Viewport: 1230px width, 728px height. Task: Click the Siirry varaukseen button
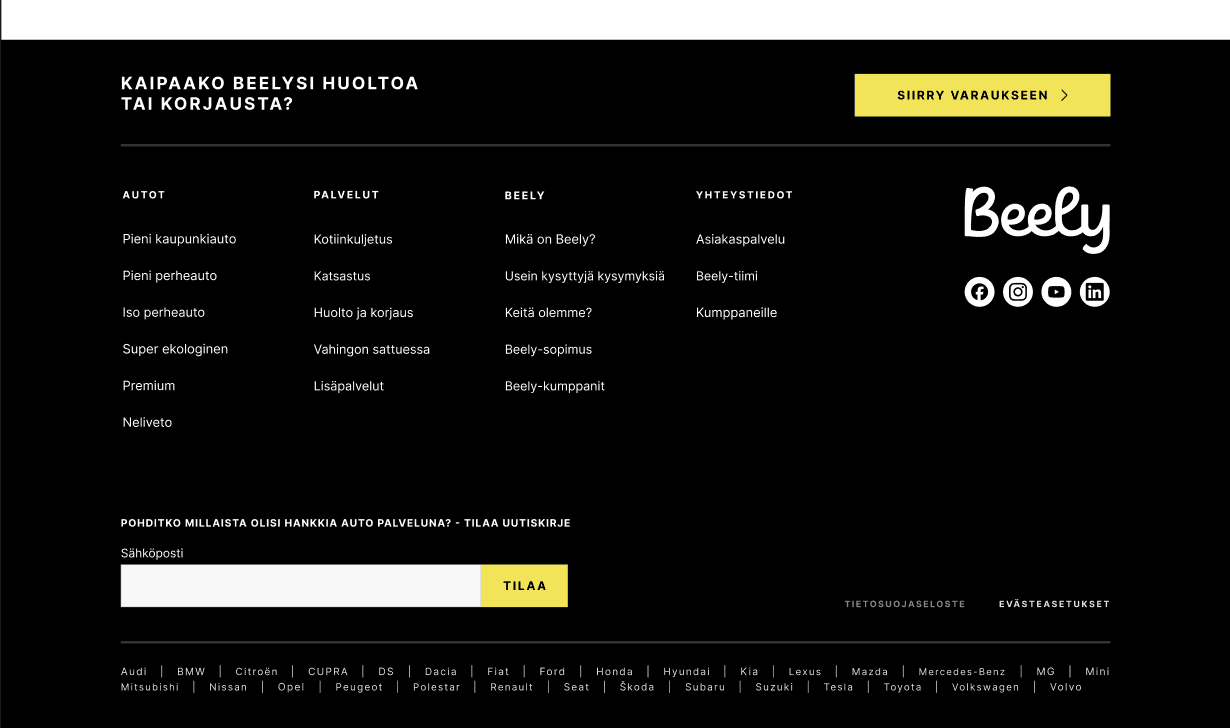click(982, 95)
